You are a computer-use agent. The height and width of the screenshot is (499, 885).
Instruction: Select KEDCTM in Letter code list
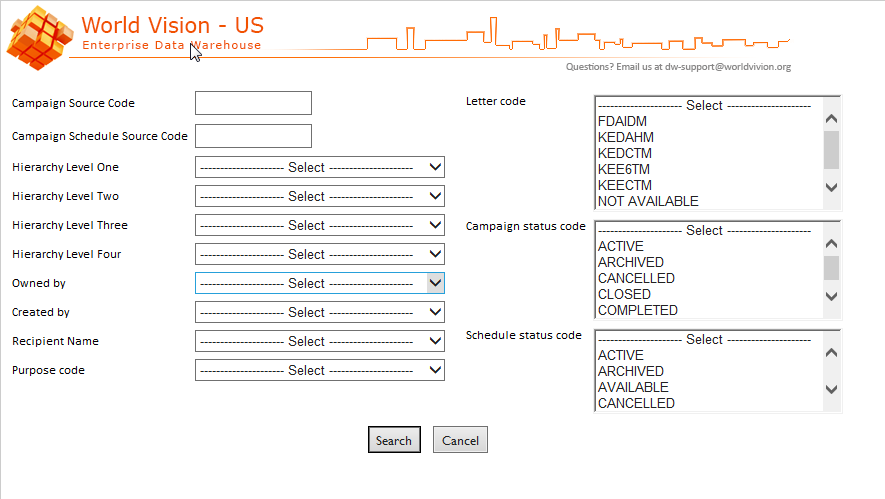click(x=709, y=153)
